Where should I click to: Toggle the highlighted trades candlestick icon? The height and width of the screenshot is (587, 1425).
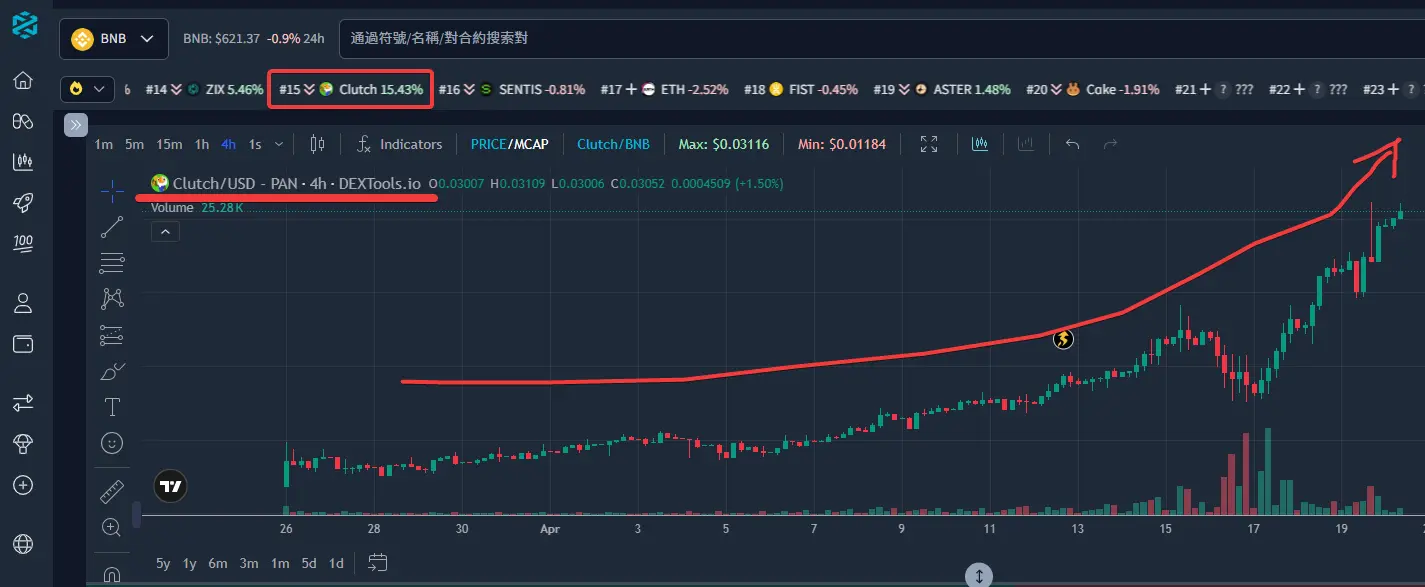tap(979, 144)
